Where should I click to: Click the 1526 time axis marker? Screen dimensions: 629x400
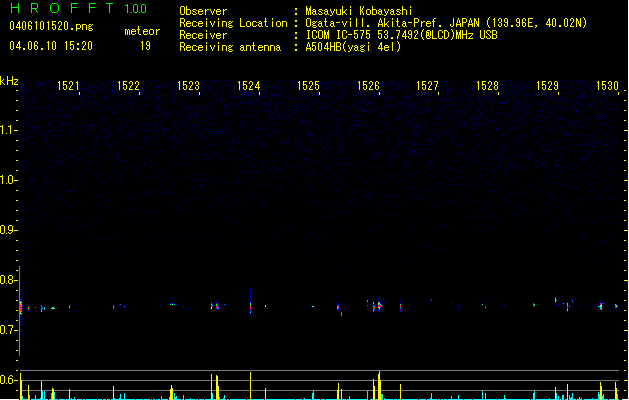[368, 86]
